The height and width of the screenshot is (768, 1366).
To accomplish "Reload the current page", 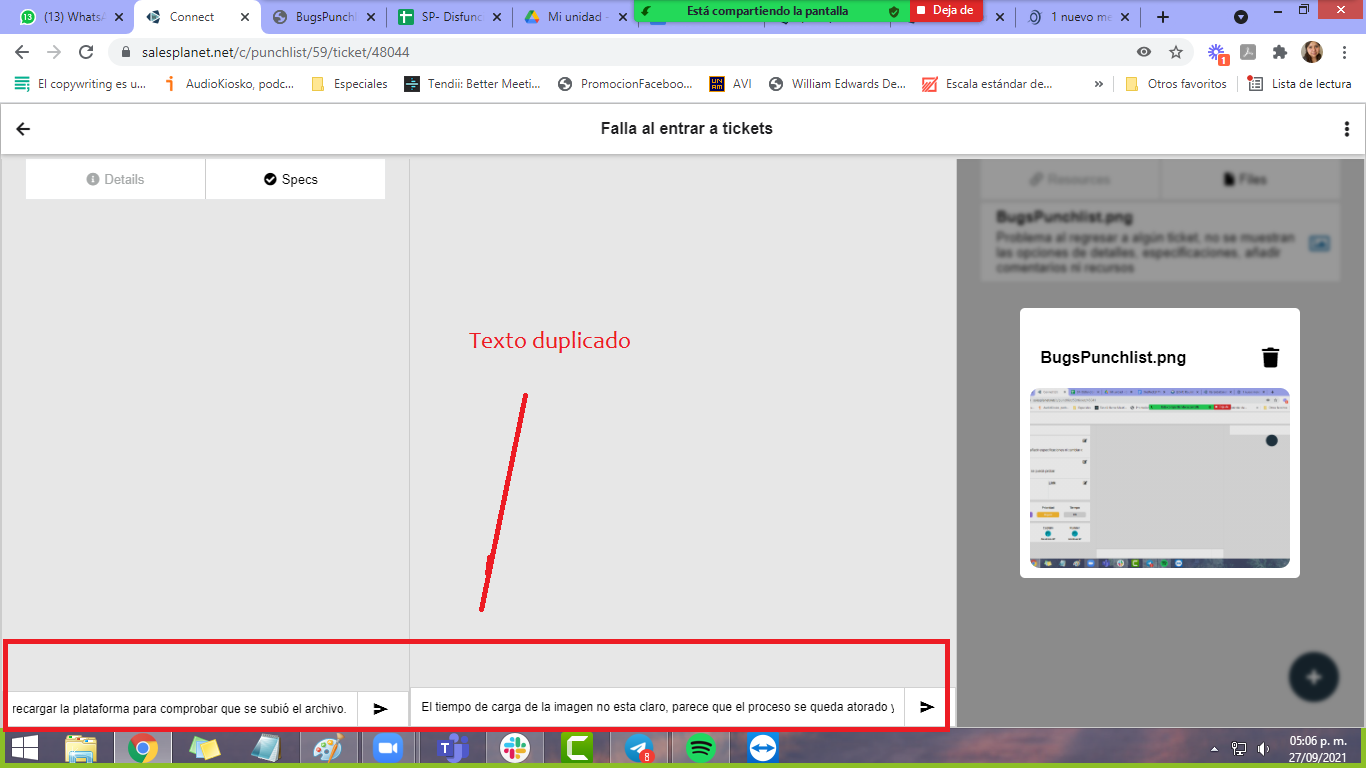I will point(86,52).
